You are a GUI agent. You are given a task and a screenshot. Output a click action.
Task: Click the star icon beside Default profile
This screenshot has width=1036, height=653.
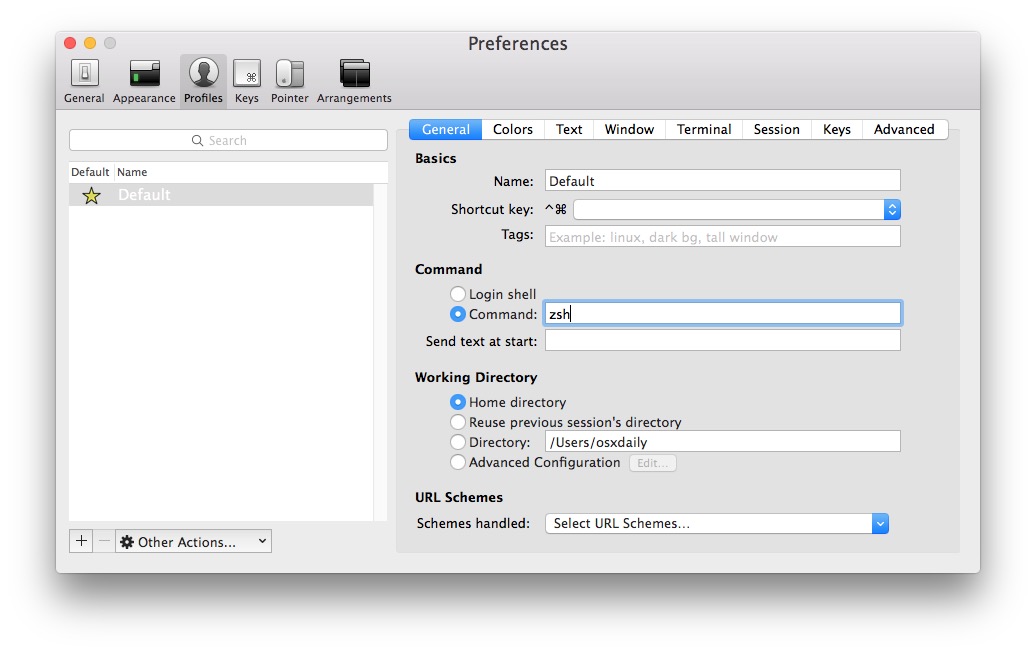click(91, 195)
